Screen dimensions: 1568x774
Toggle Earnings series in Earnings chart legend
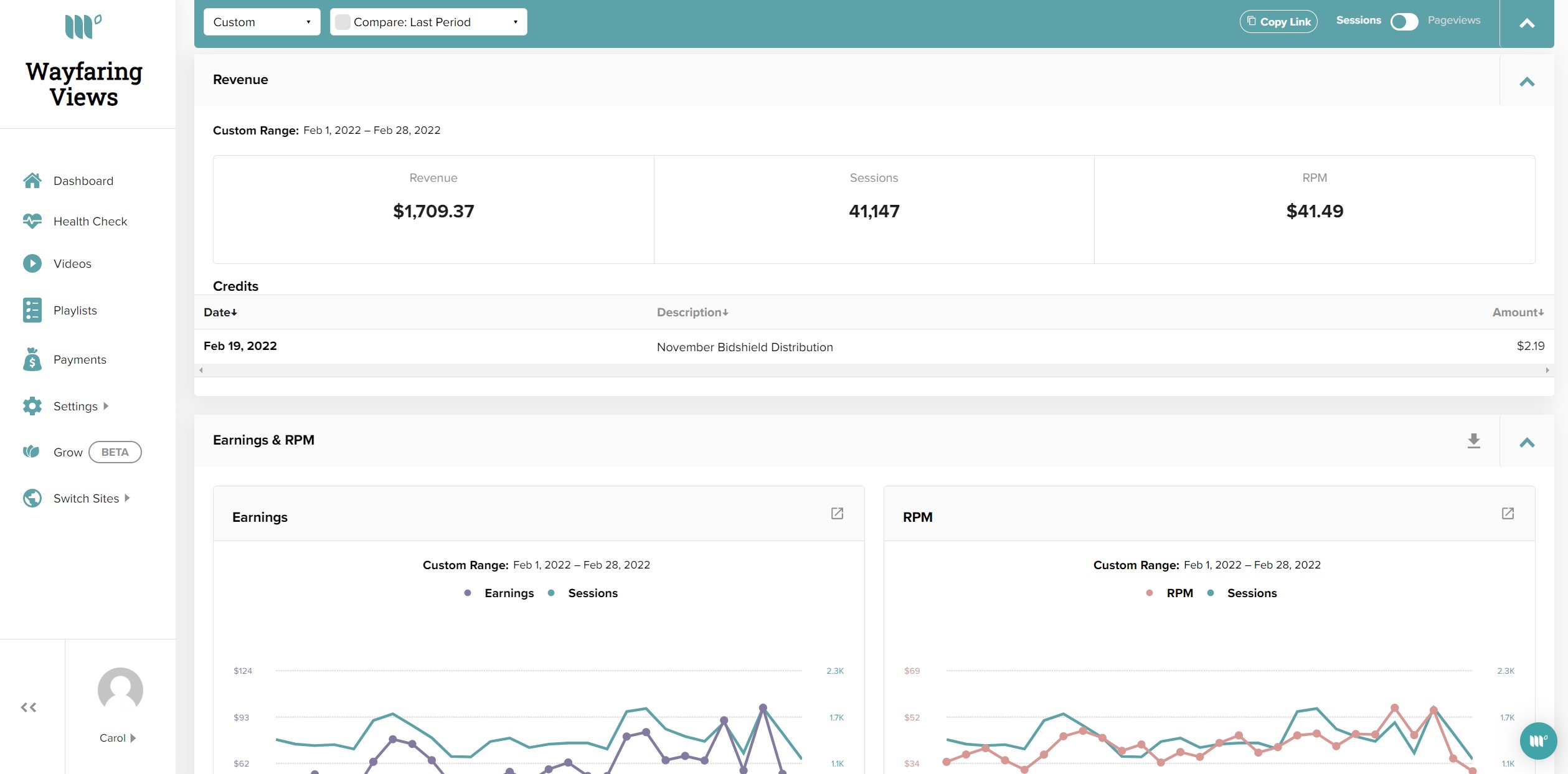499,593
